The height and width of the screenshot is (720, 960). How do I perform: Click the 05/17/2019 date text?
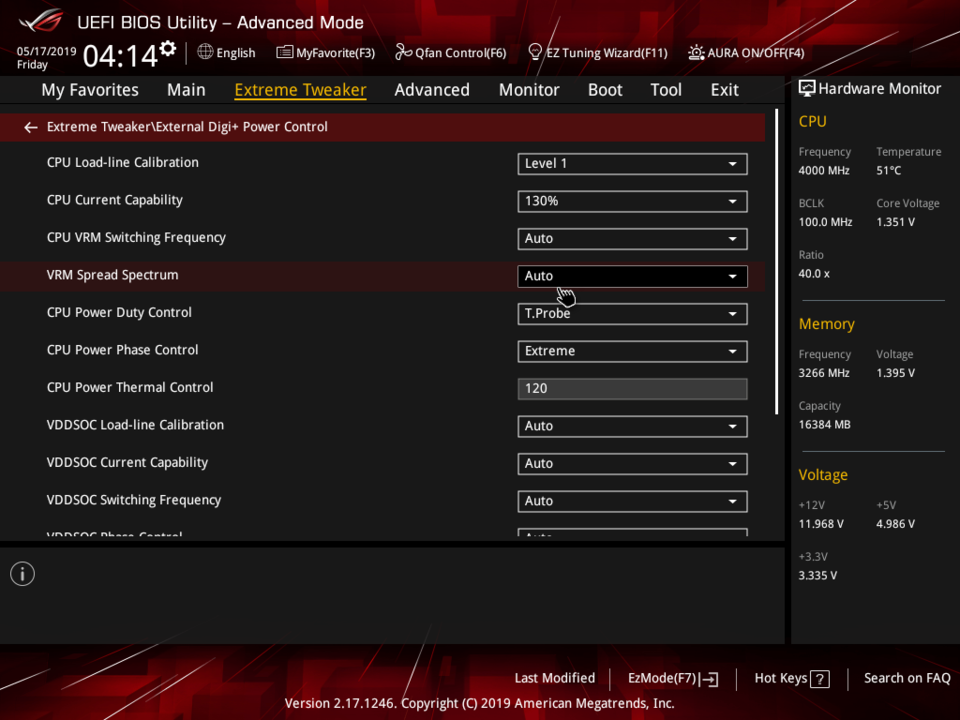(46, 51)
